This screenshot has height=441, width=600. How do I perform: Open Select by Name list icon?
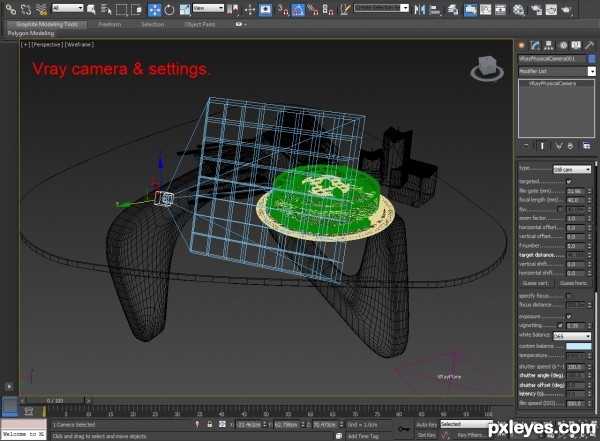(x=106, y=9)
